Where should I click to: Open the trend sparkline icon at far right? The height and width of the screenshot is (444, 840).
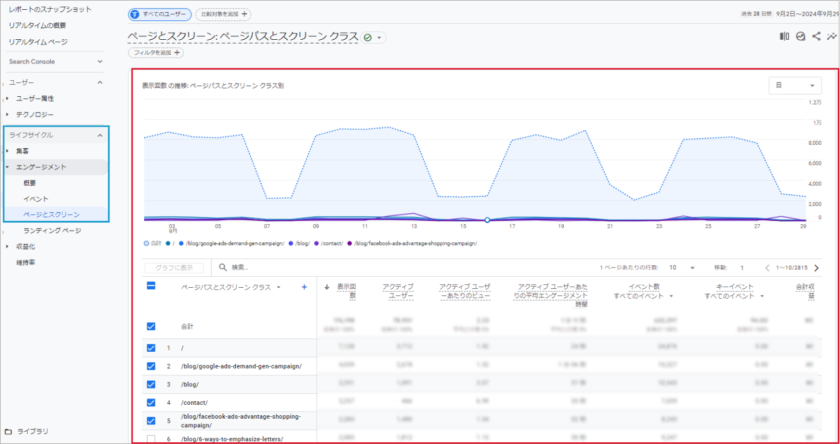tap(832, 36)
